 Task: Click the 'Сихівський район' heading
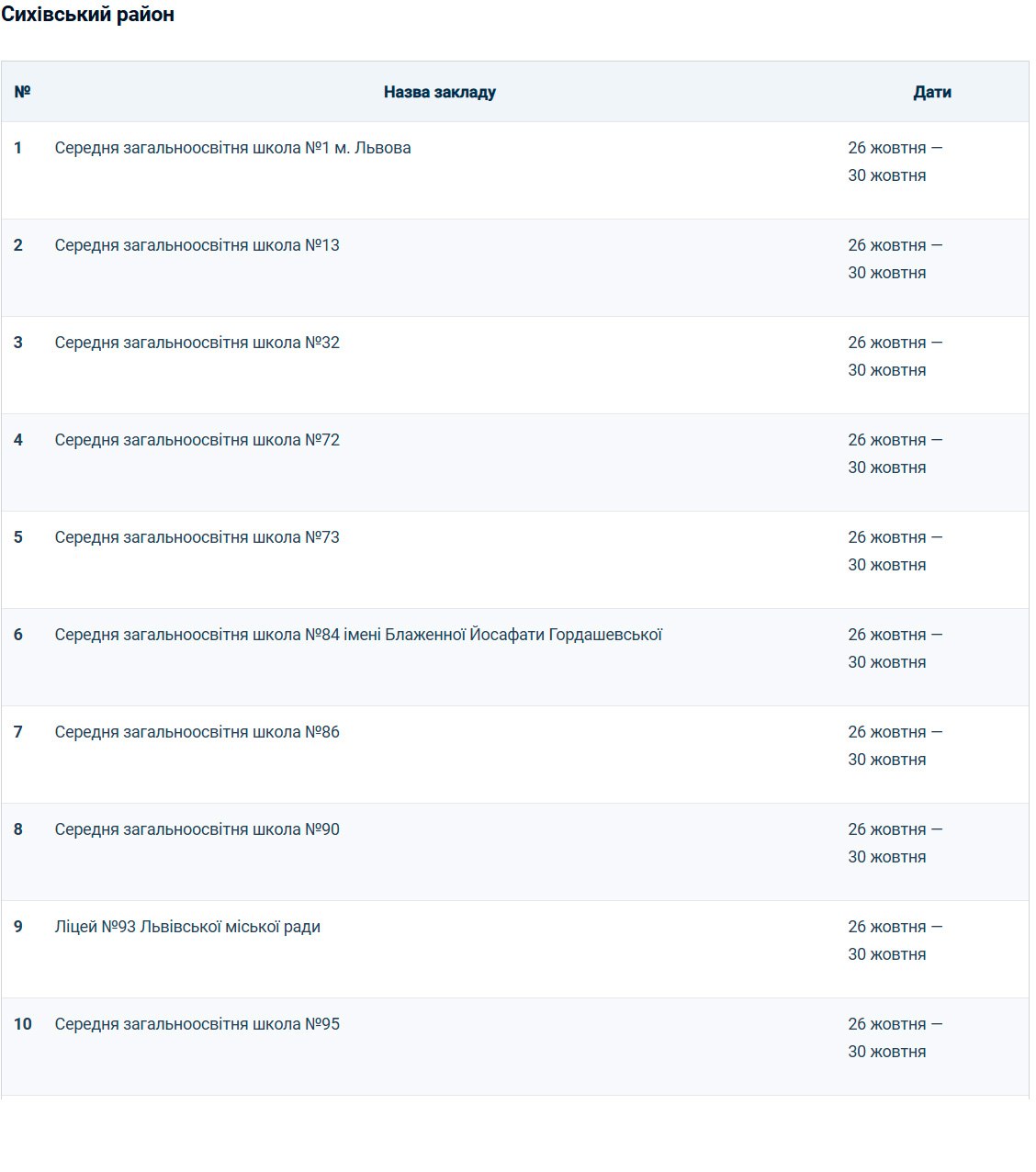[x=87, y=15]
